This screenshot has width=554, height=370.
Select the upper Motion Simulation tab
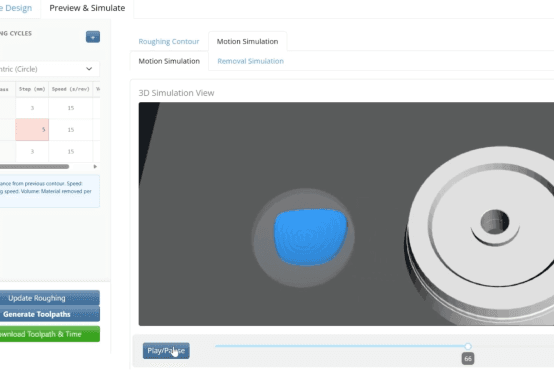(247, 41)
